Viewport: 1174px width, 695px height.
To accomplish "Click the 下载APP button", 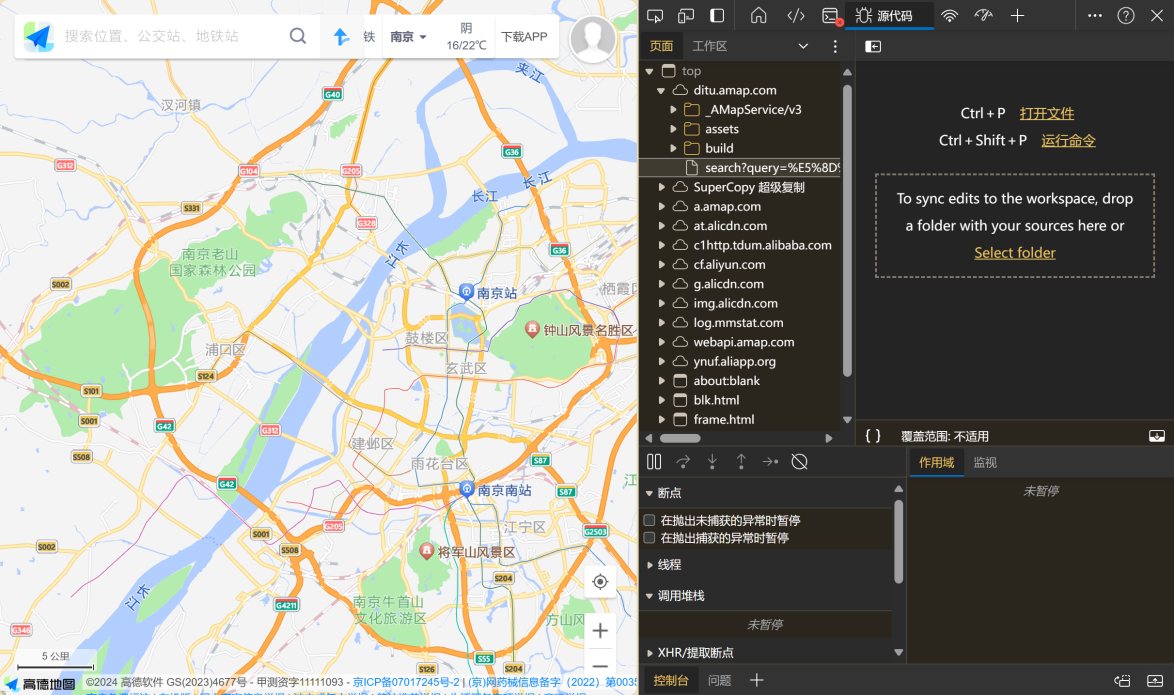I will (x=524, y=36).
